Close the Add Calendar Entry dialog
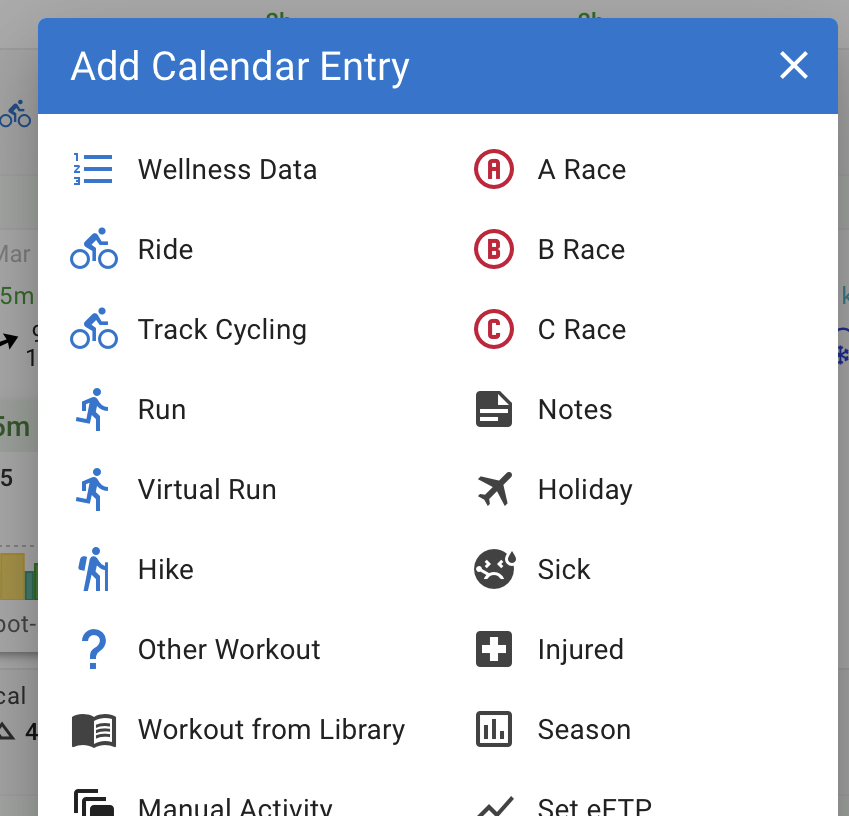 click(x=794, y=66)
